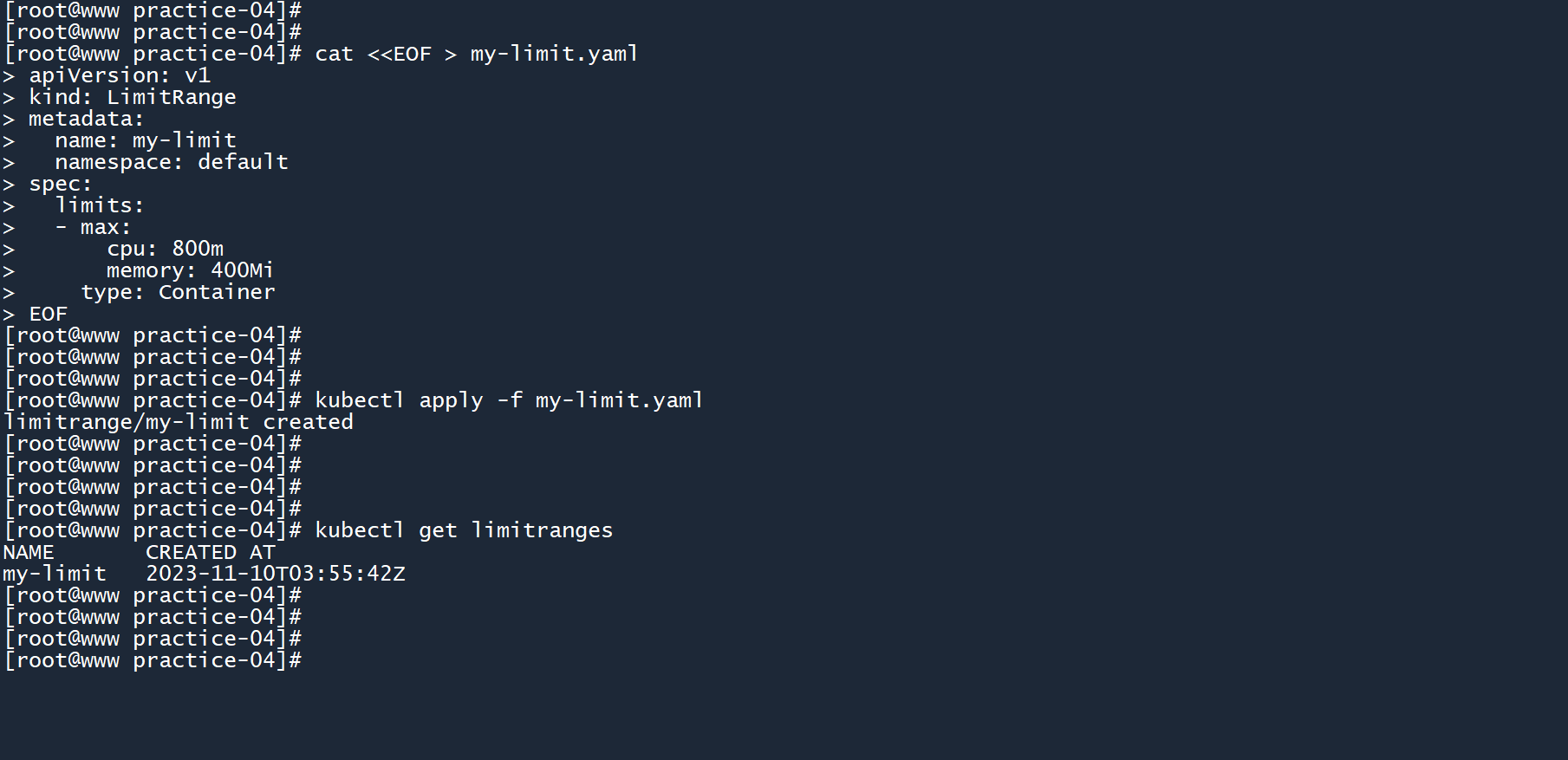Click the 'kind: LimitRange' line
Screen dimensions: 1568x760
pyautogui.click(x=132, y=97)
